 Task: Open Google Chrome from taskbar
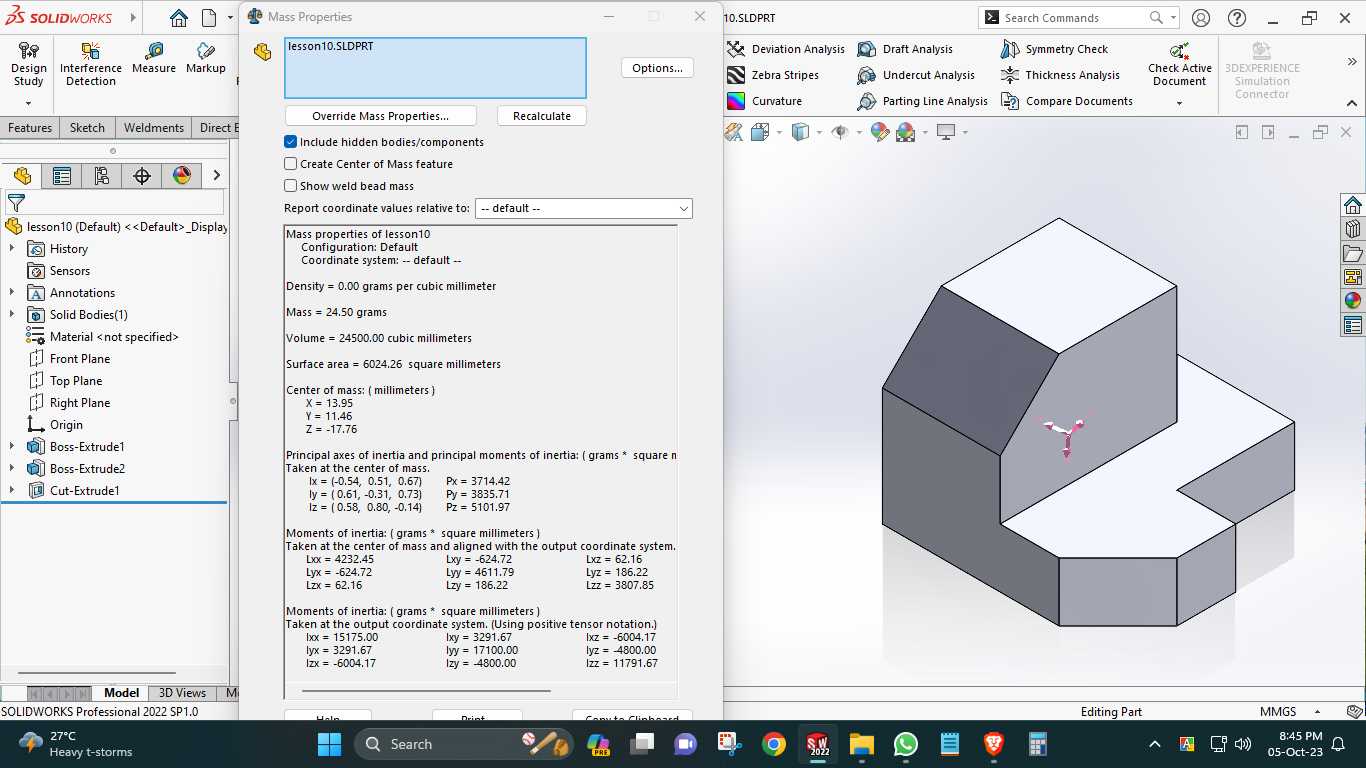pyautogui.click(x=773, y=744)
